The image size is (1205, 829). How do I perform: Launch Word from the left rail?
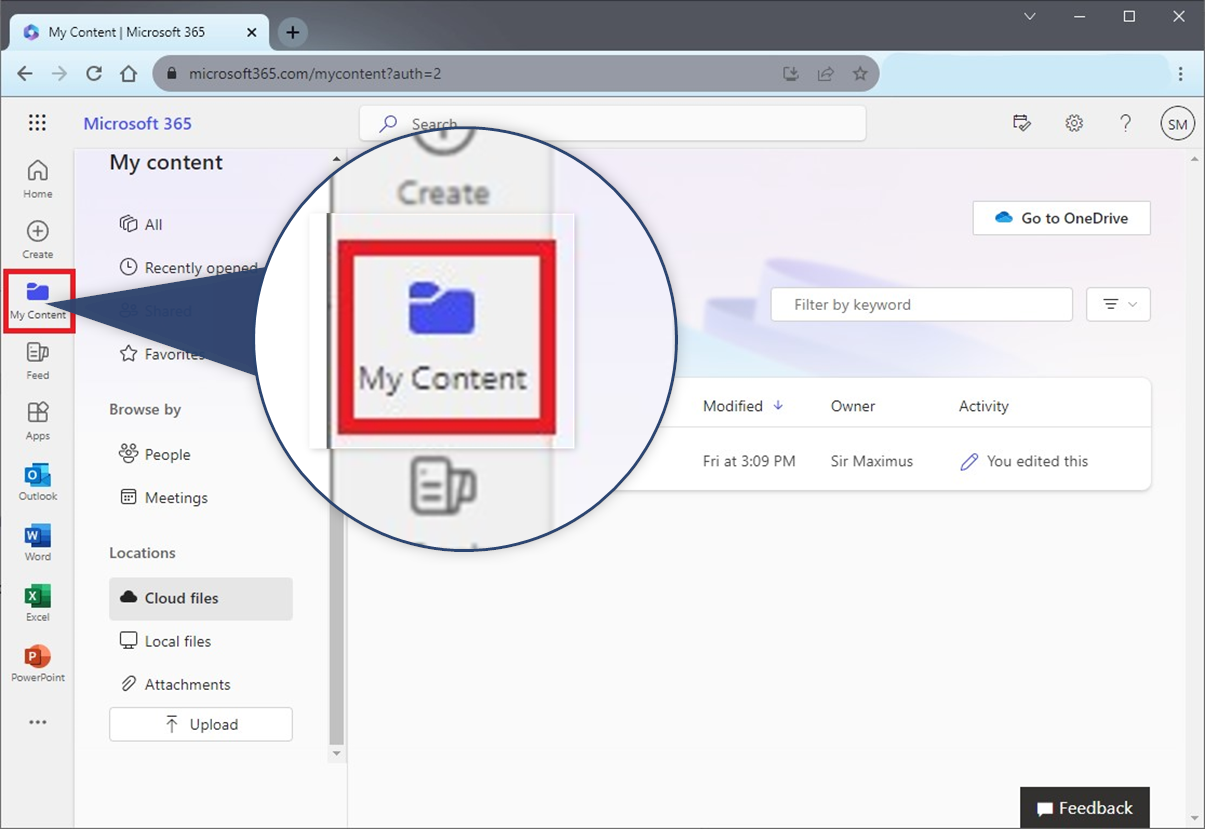tap(37, 541)
